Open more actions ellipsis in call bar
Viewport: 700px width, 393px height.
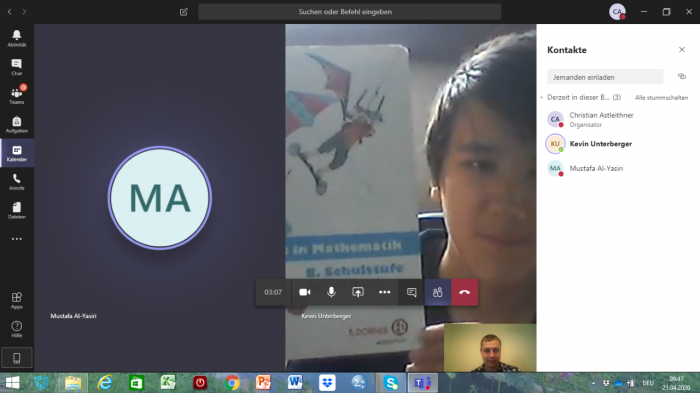(x=384, y=292)
